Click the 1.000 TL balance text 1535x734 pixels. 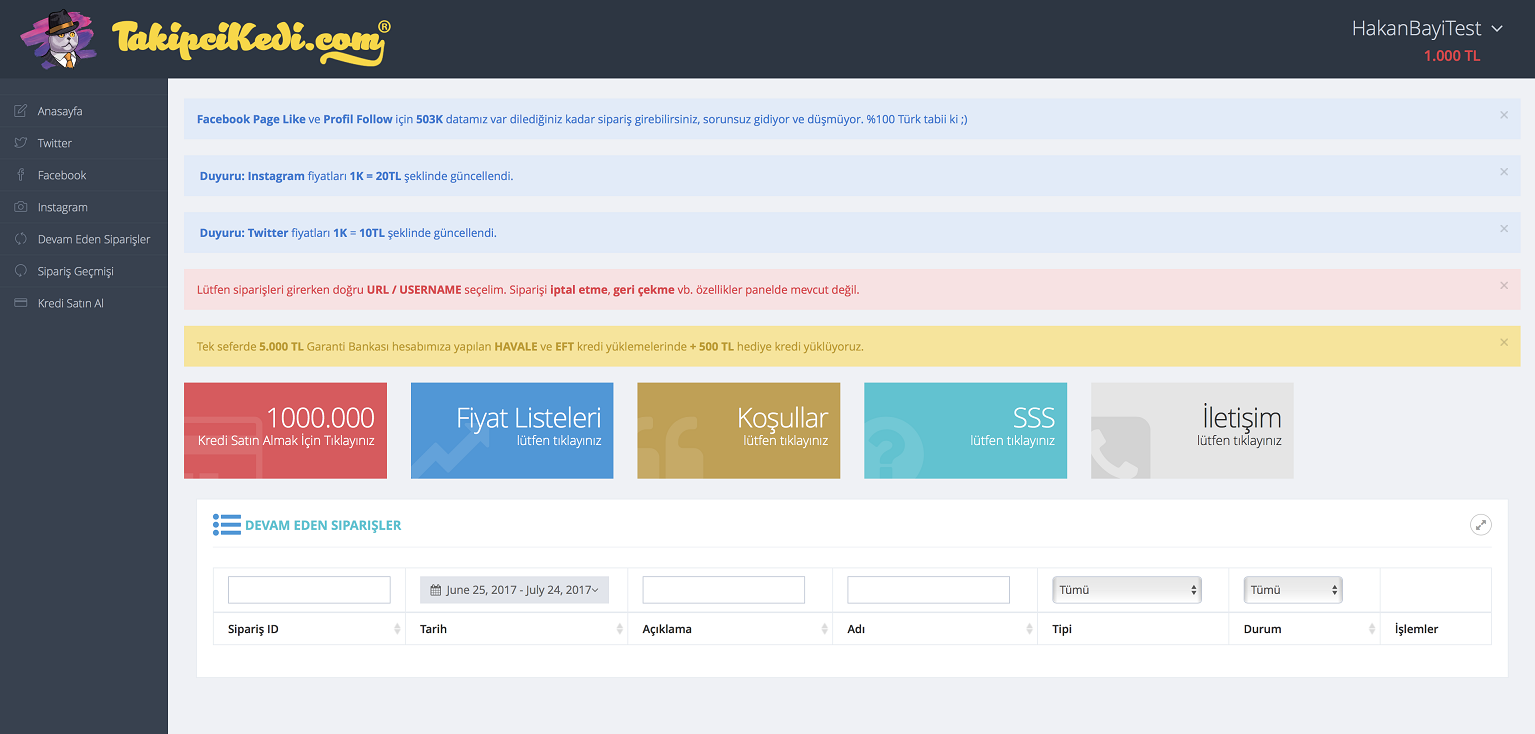click(x=1452, y=56)
